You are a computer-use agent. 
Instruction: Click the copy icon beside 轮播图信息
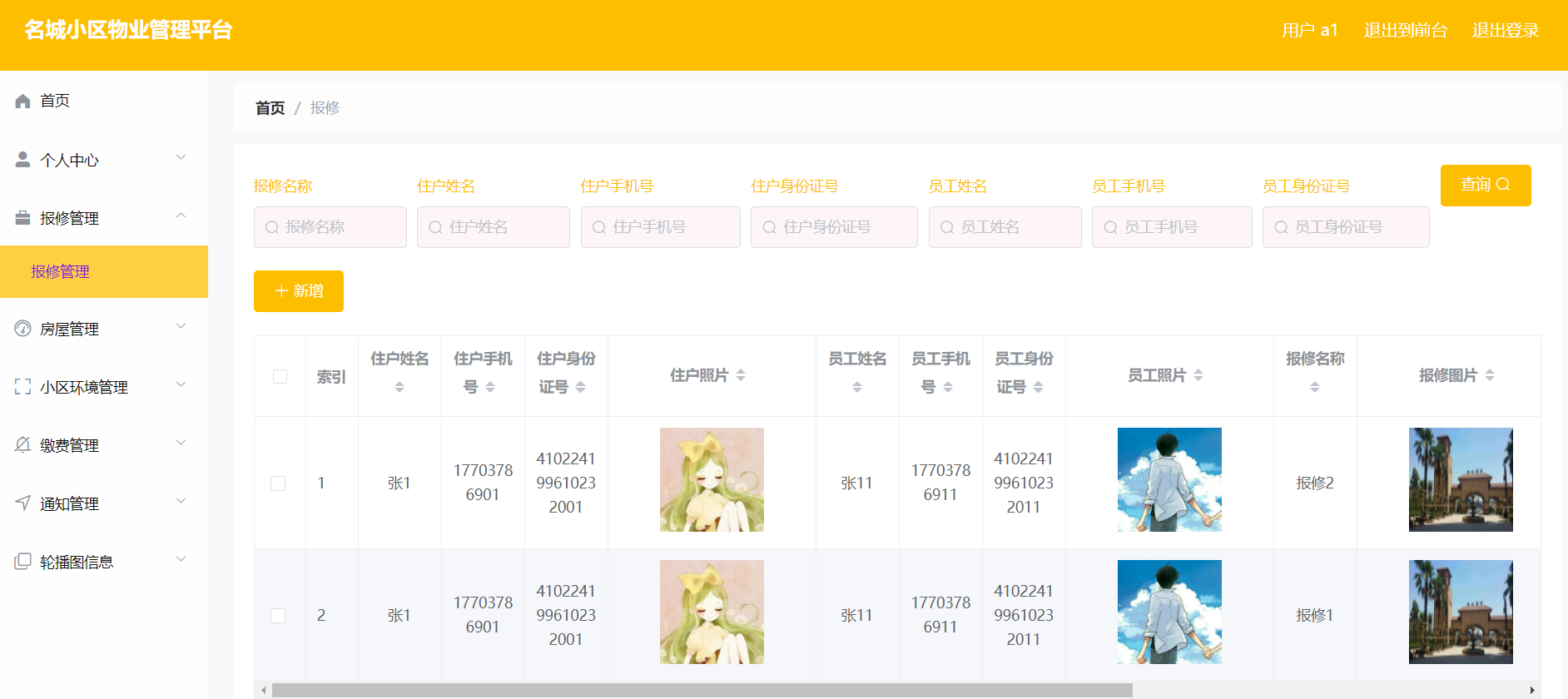point(22,562)
